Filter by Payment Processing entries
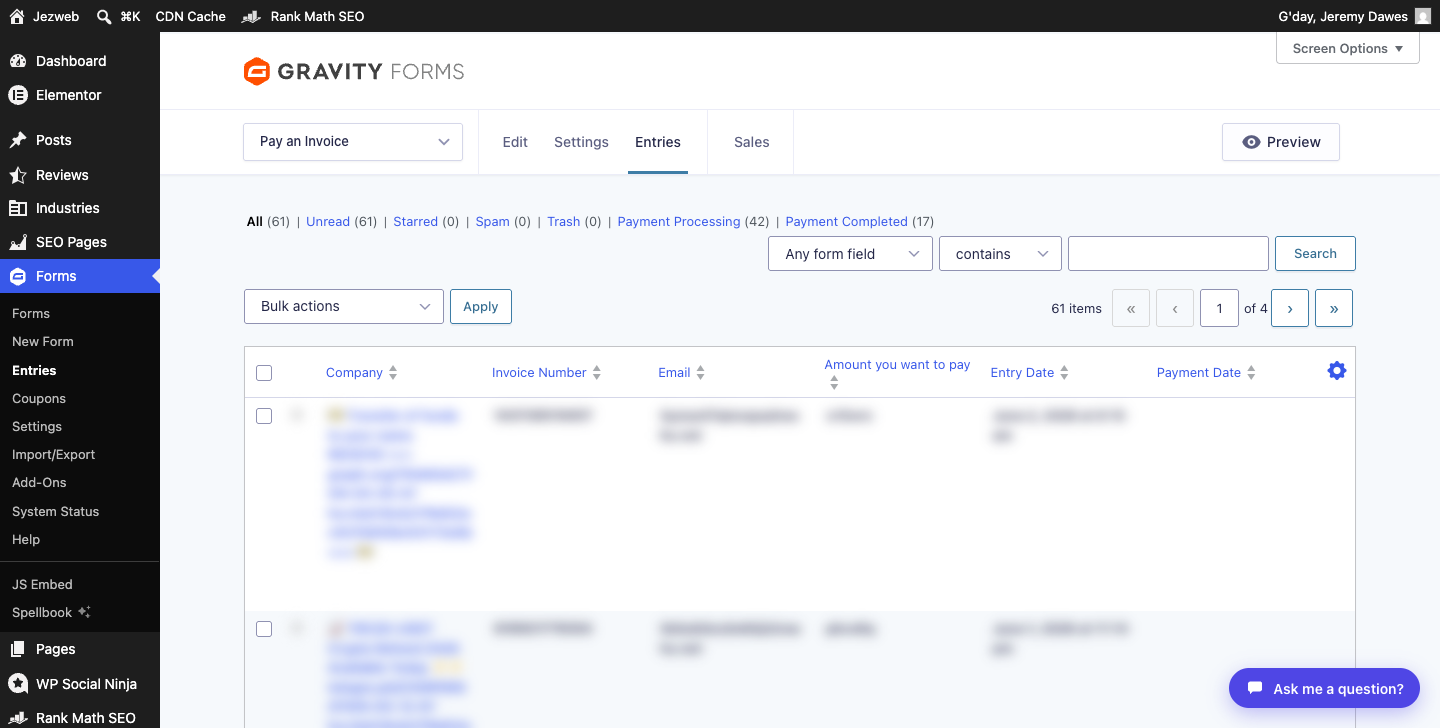 (x=679, y=222)
